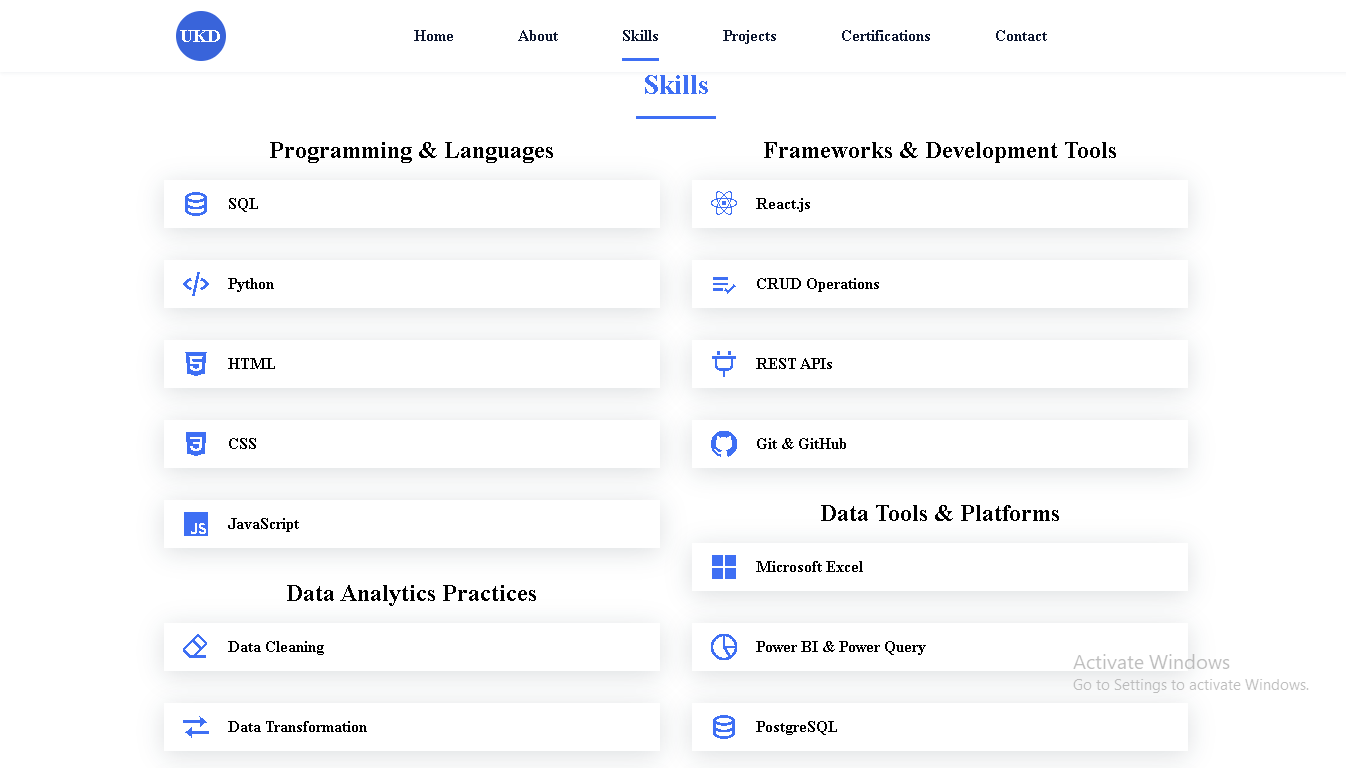Click the UKD circular logo

[200, 36]
